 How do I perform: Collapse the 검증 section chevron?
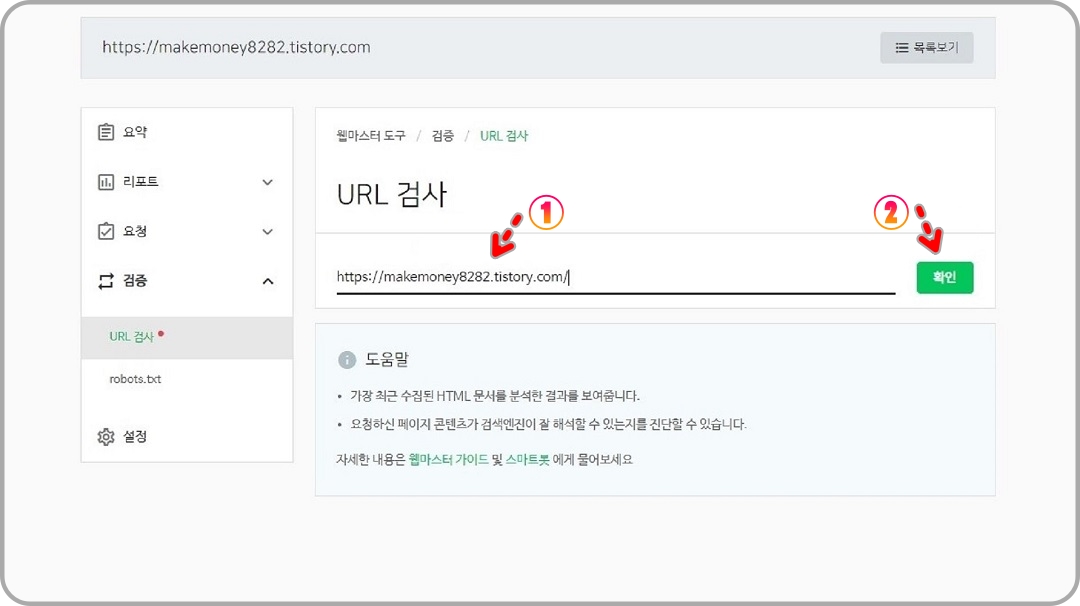[x=267, y=281]
